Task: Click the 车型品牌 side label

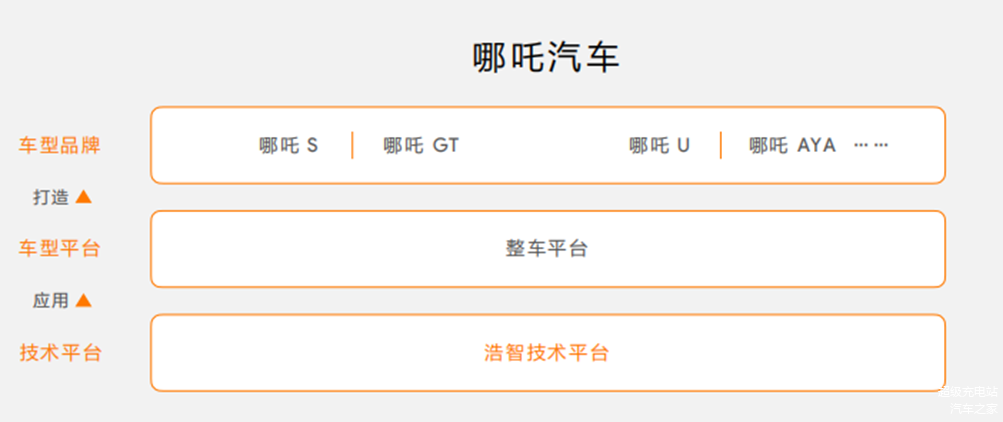Action: tap(59, 145)
